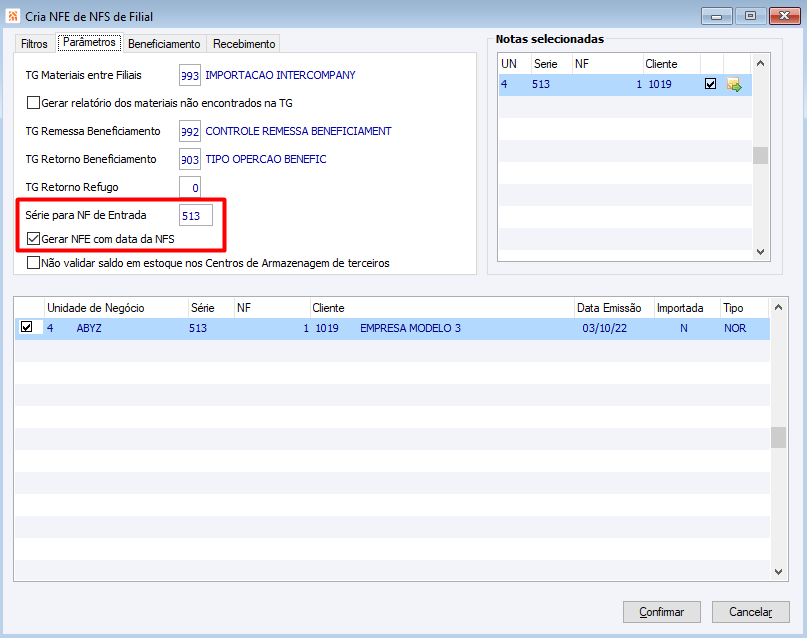Enable Não validar saldo em estoque checkbox

tap(33, 263)
